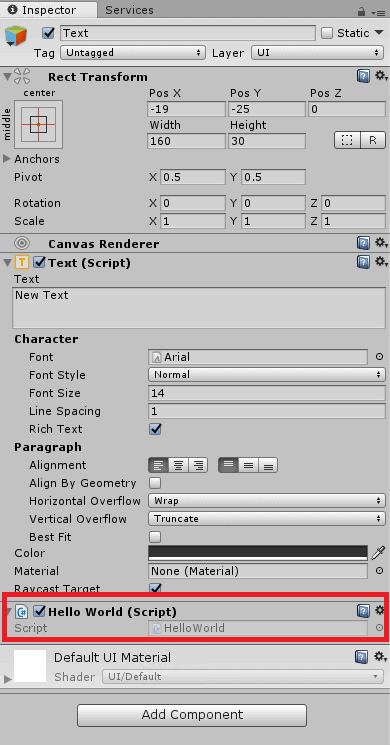
Task: Open the Shader dropdown
Action: point(243,677)
